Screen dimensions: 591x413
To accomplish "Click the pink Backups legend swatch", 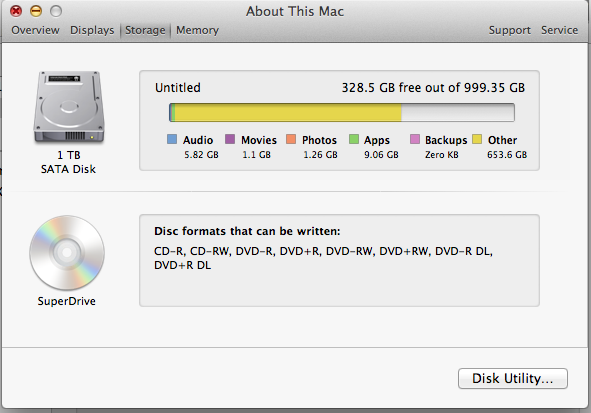I will pyautogui.click(x=415, y=139).
